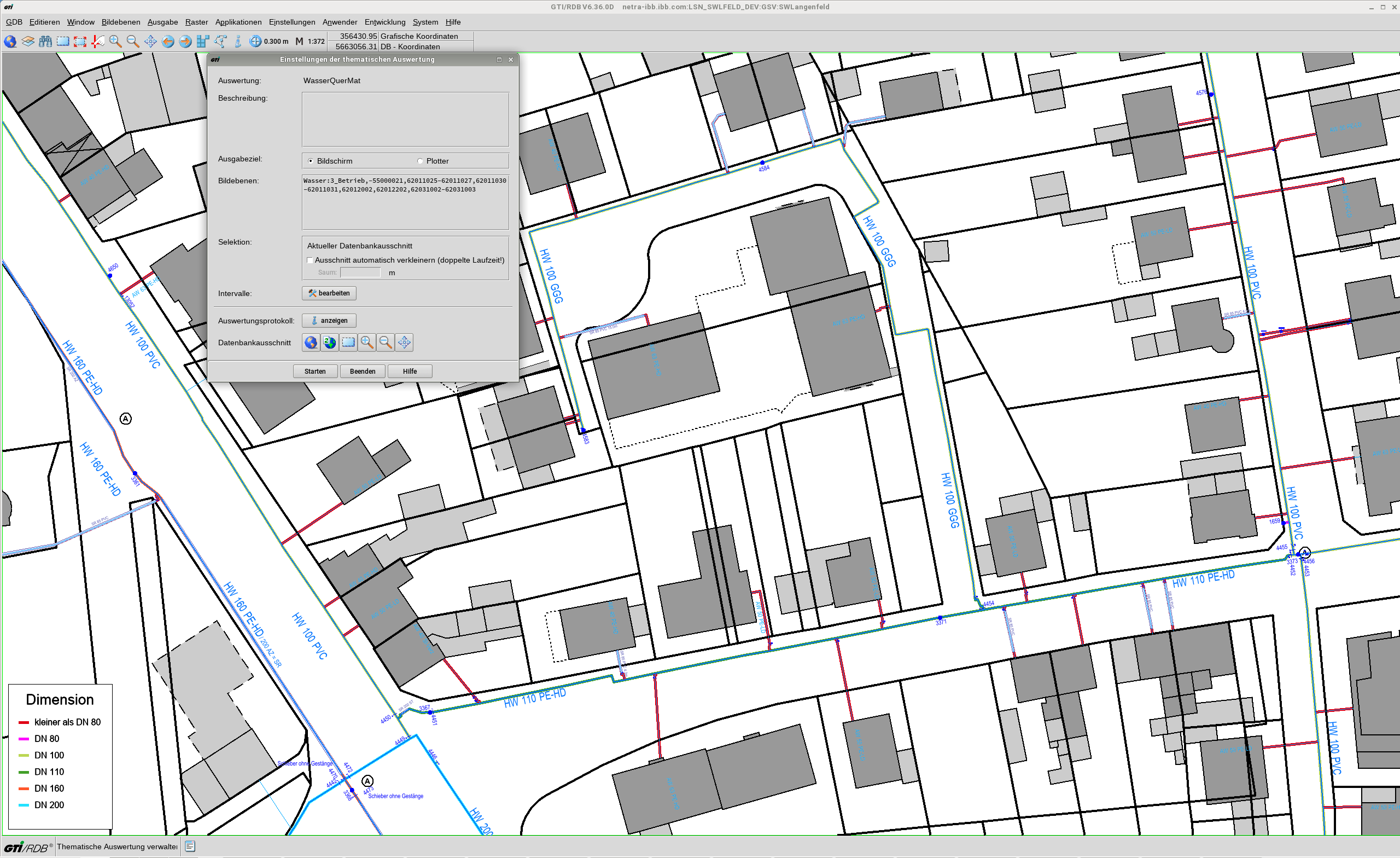Screen dimensions: 1400x858
Task: Click the orange back arrow navigation icon
Action: [168, 42]
